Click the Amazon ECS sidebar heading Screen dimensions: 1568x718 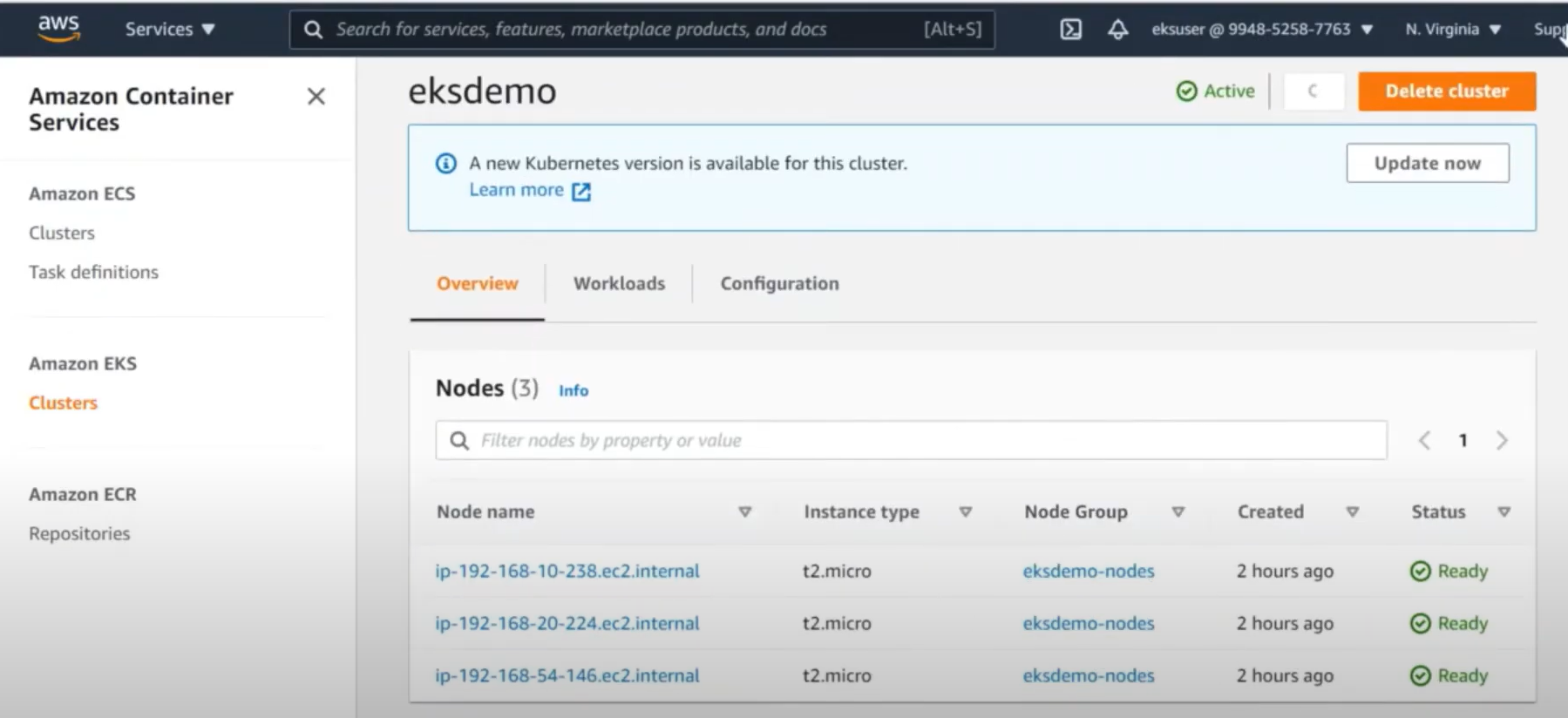(82, 193)
